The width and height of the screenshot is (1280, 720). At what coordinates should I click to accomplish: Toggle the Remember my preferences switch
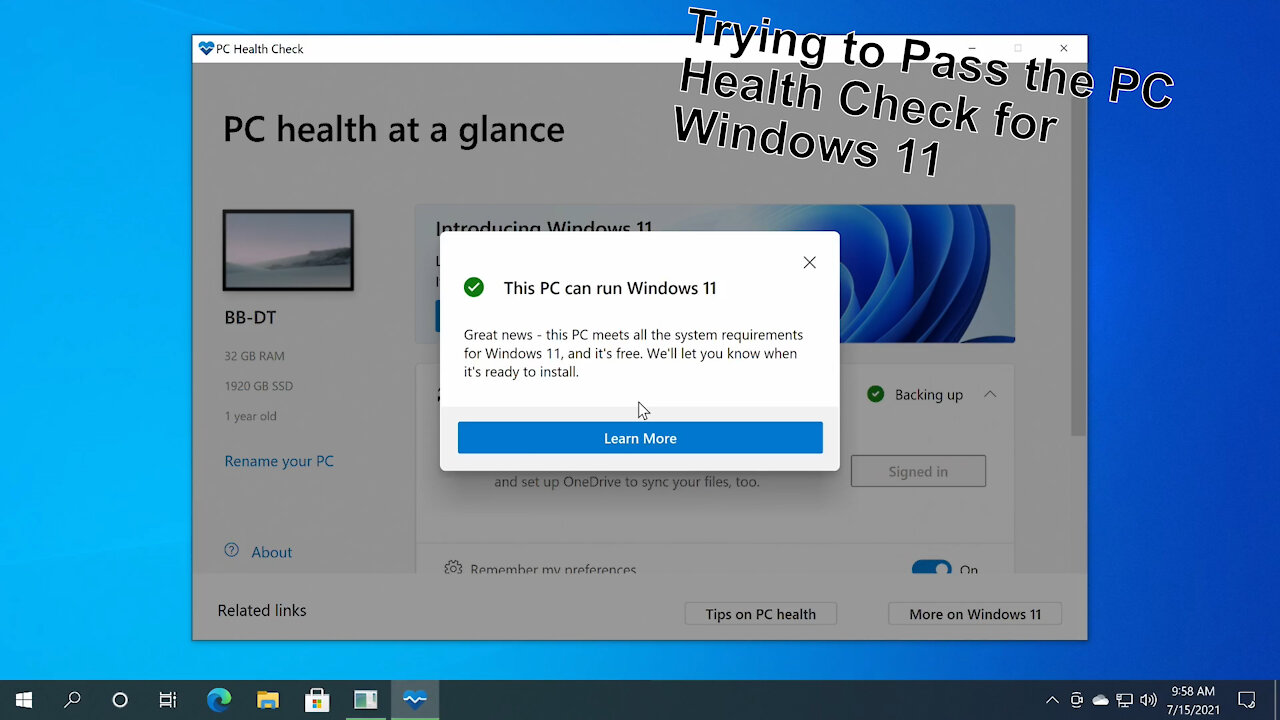[932, 567]
